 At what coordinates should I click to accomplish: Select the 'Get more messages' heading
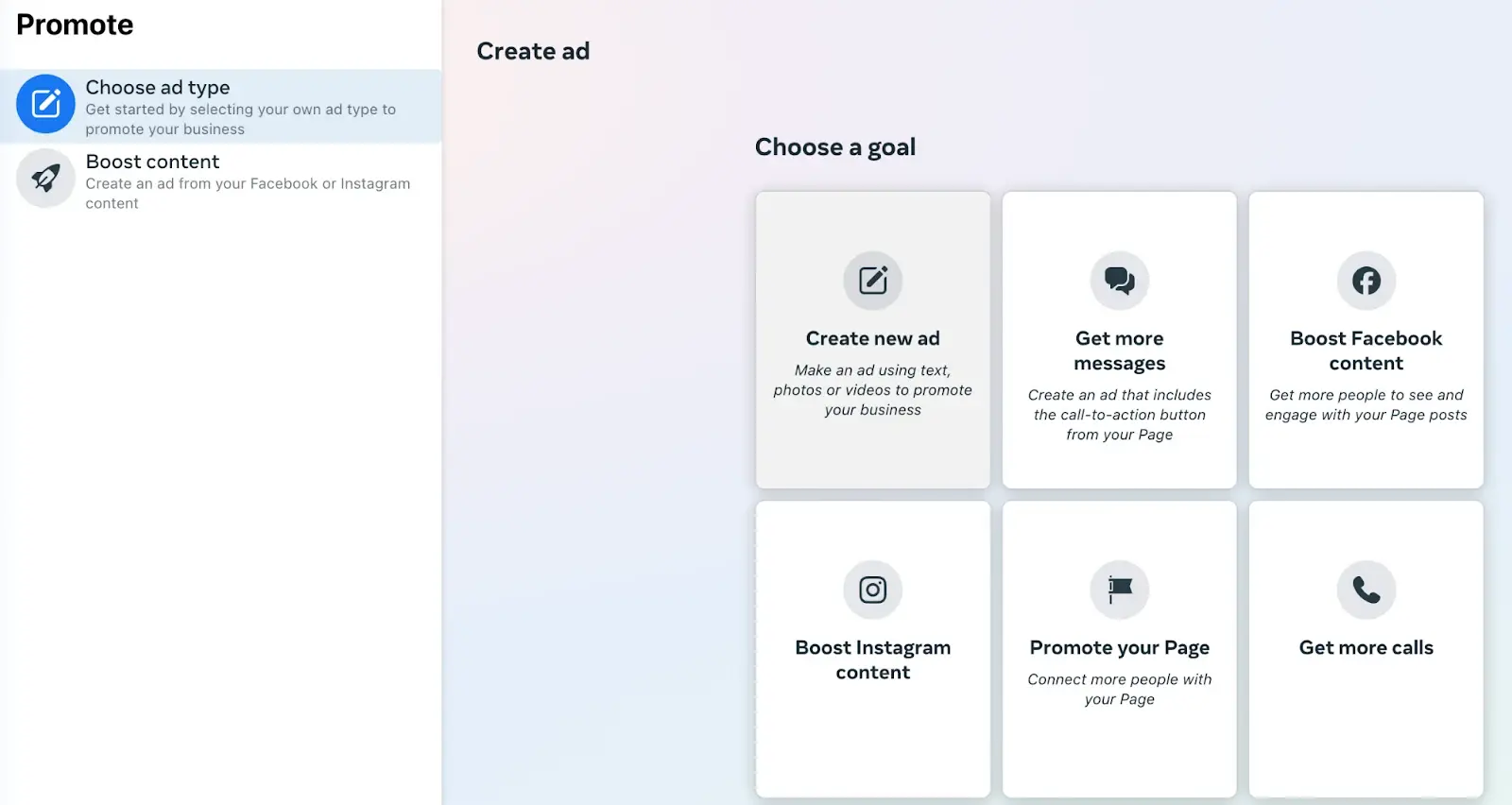point(1119,351)
